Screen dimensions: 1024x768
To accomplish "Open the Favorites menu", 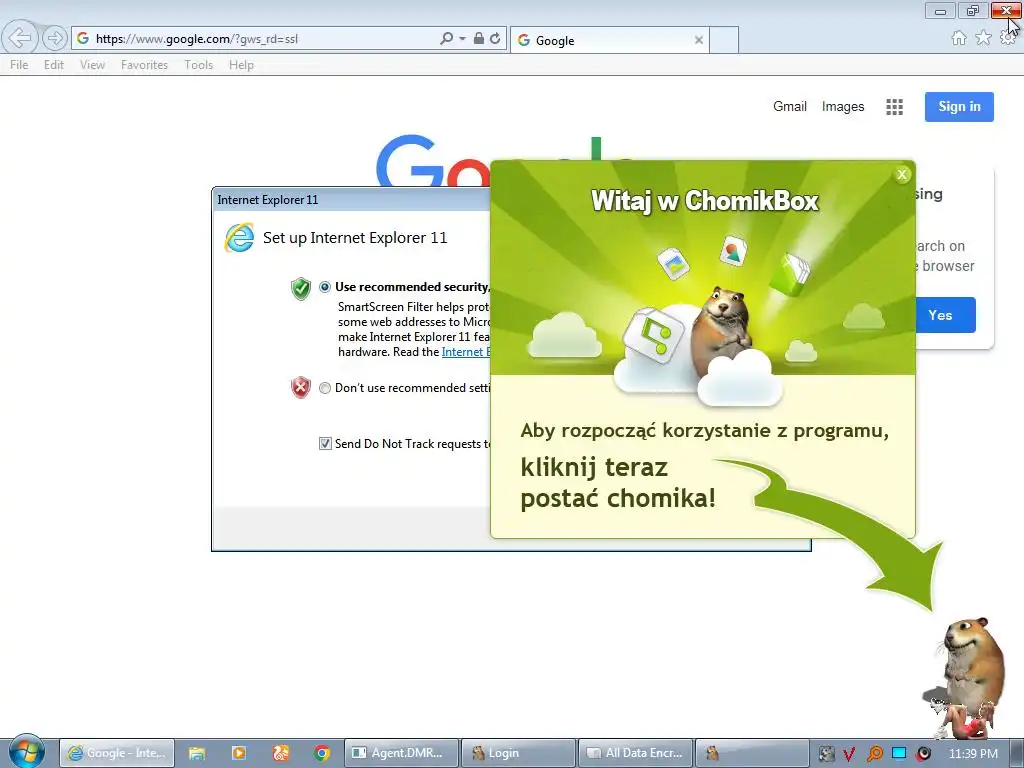I will 144,65.
